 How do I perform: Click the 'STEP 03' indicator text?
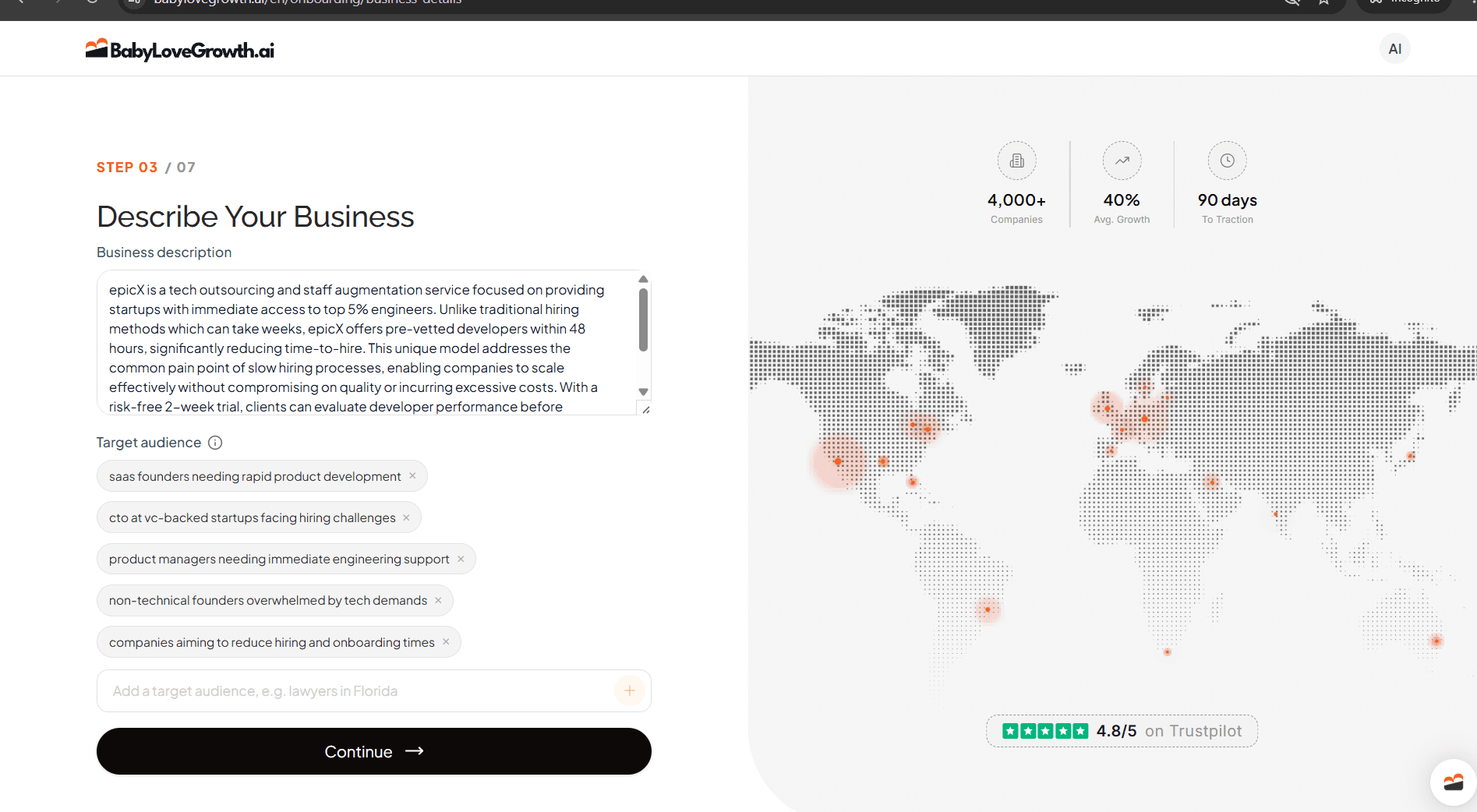click(x=127, y=168)
